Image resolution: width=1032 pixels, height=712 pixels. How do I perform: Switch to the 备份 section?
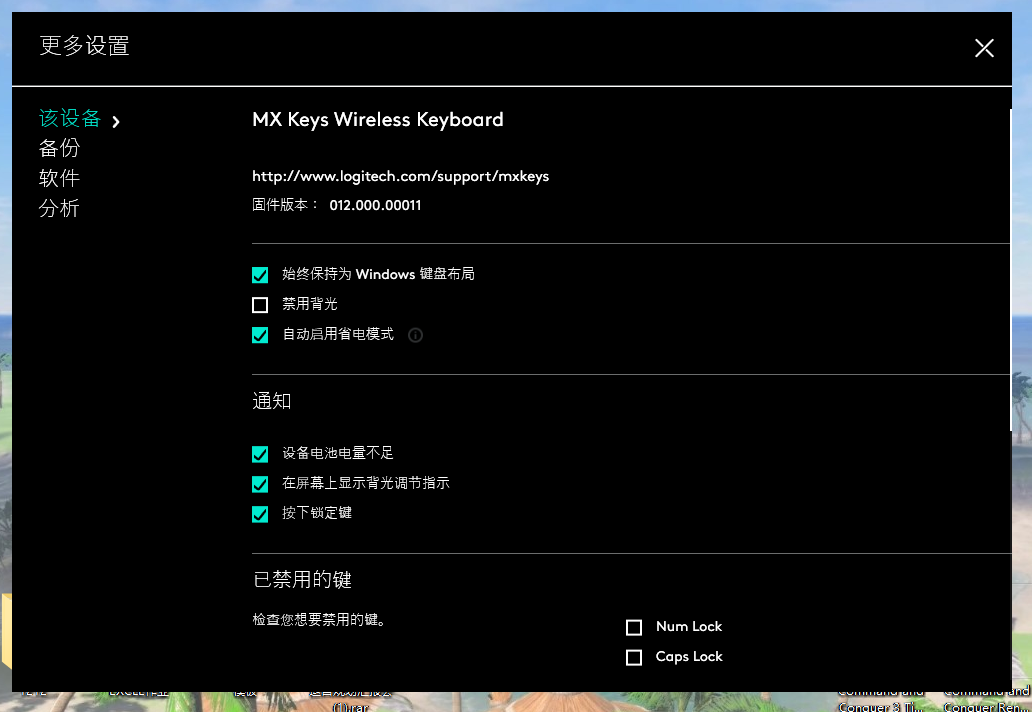pyautogui.click(x=59, y=148)
